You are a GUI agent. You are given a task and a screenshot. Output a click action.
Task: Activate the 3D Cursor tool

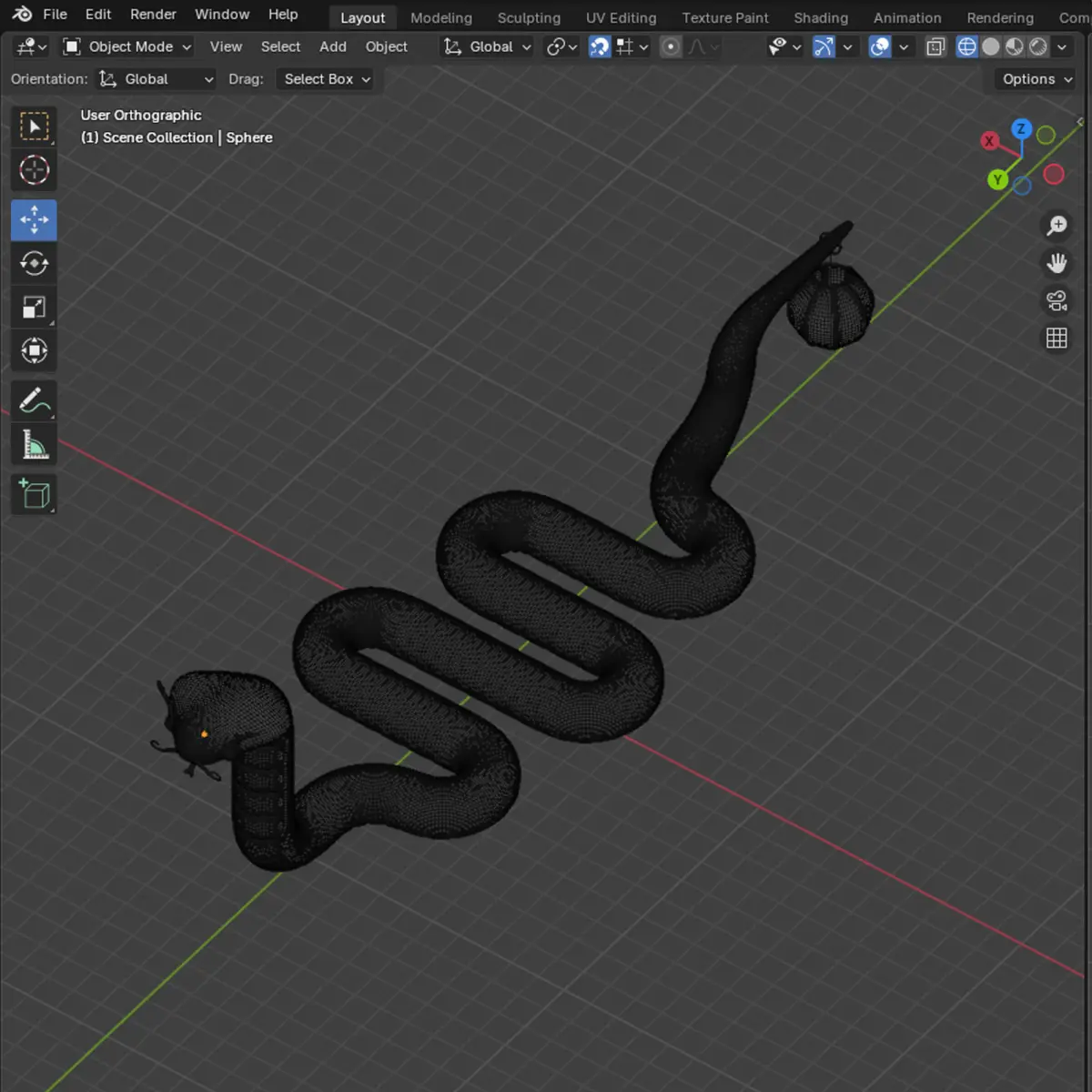34,170
